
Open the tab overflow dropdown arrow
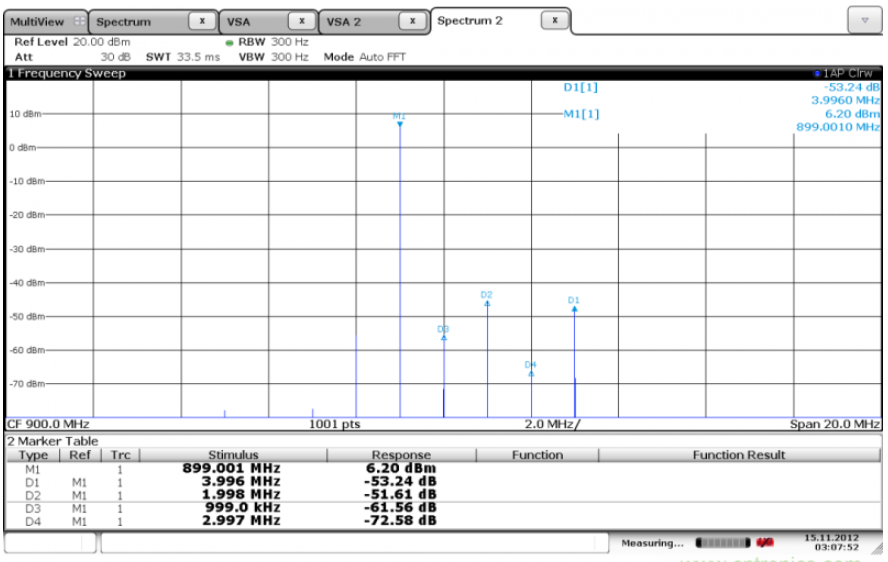[x=864, y=20]
